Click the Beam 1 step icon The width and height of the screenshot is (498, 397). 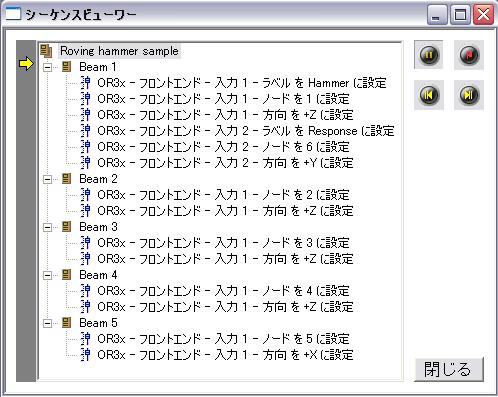click(67, 67)
